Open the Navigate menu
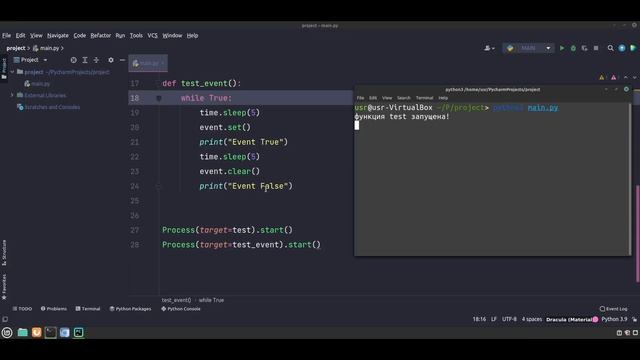 [x=58, y=36]
